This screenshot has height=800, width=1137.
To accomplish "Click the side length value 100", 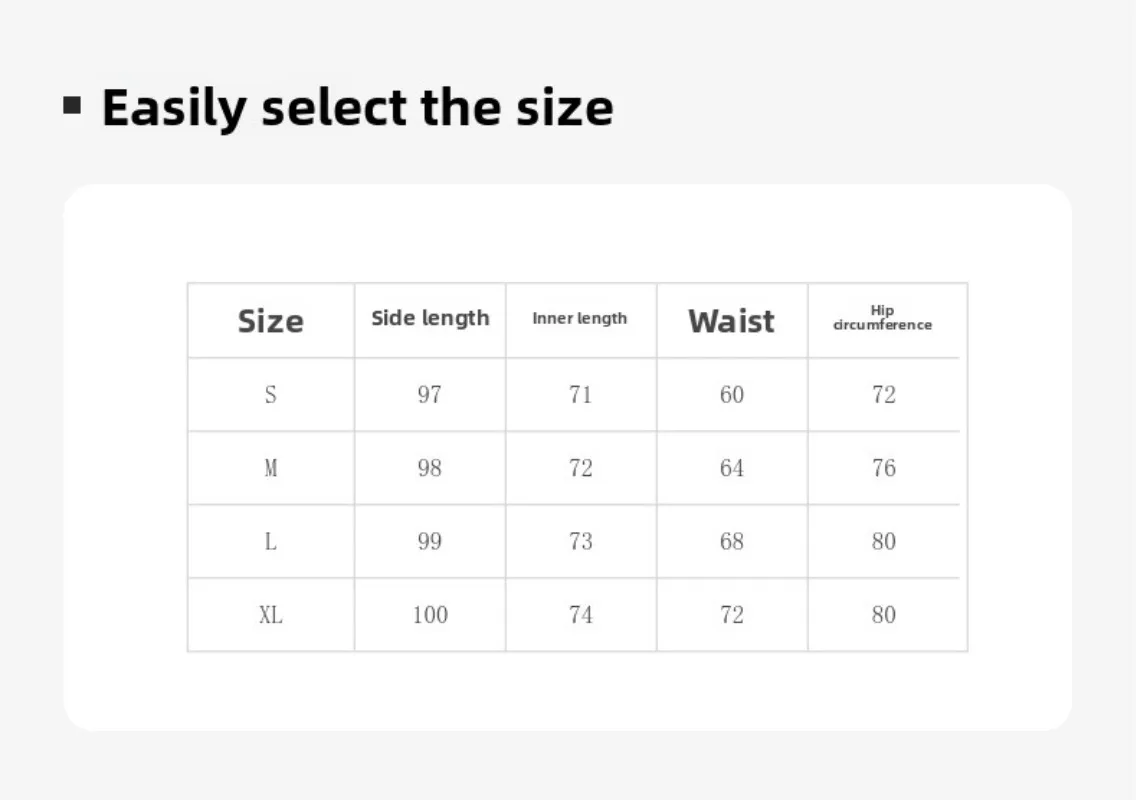I will click(430, 615).
